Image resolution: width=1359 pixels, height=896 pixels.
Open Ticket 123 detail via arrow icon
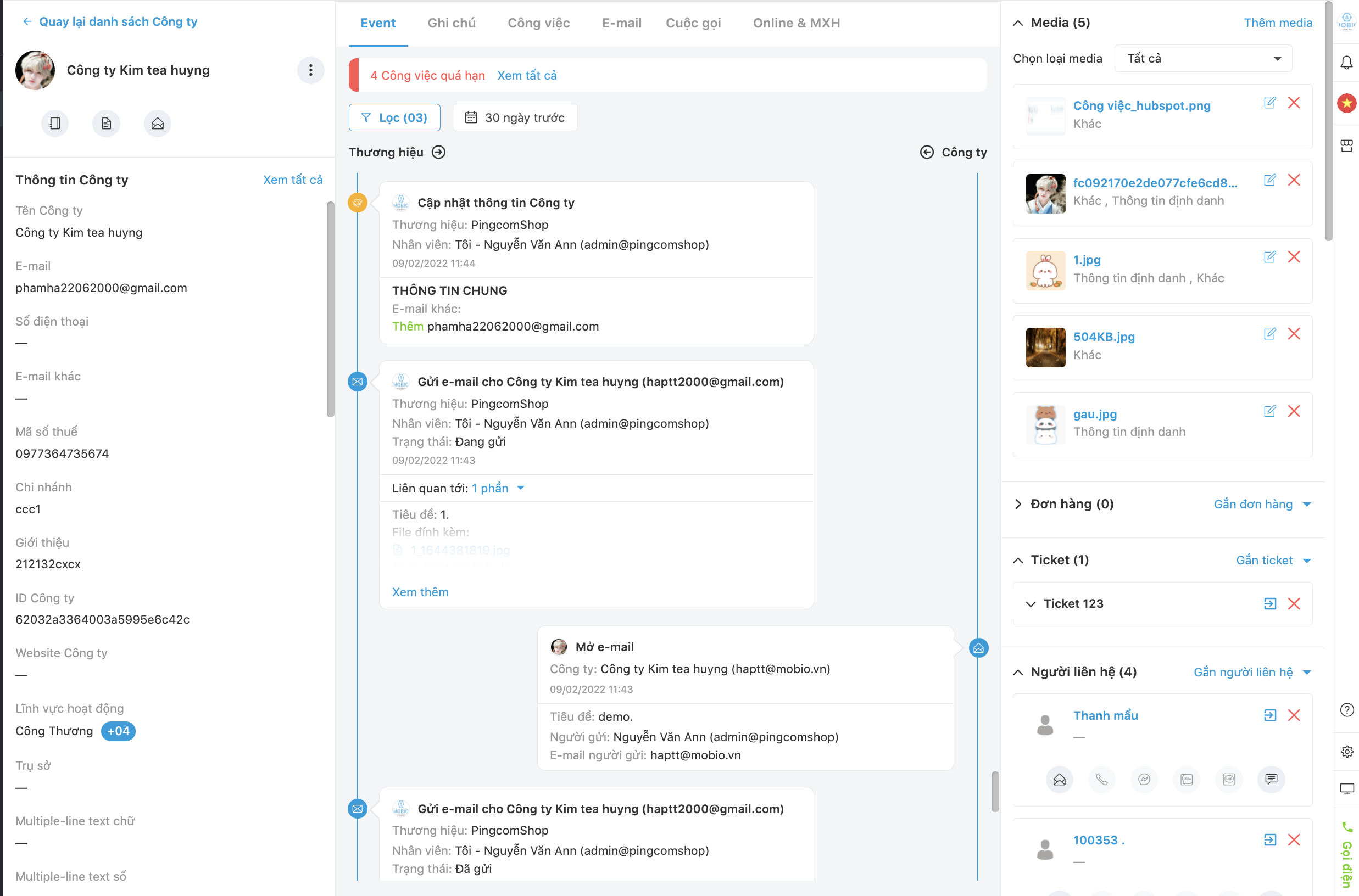[1269, 603]
